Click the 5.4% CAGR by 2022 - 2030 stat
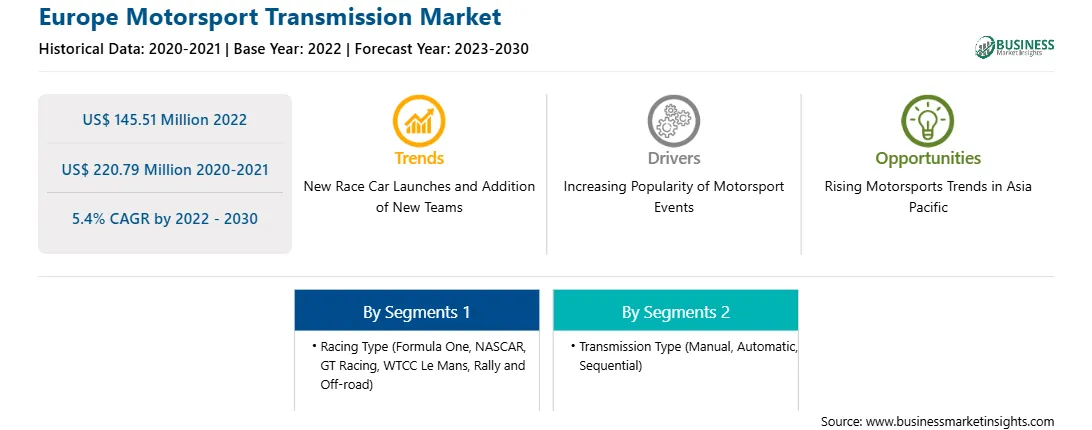 coord(164,219)
